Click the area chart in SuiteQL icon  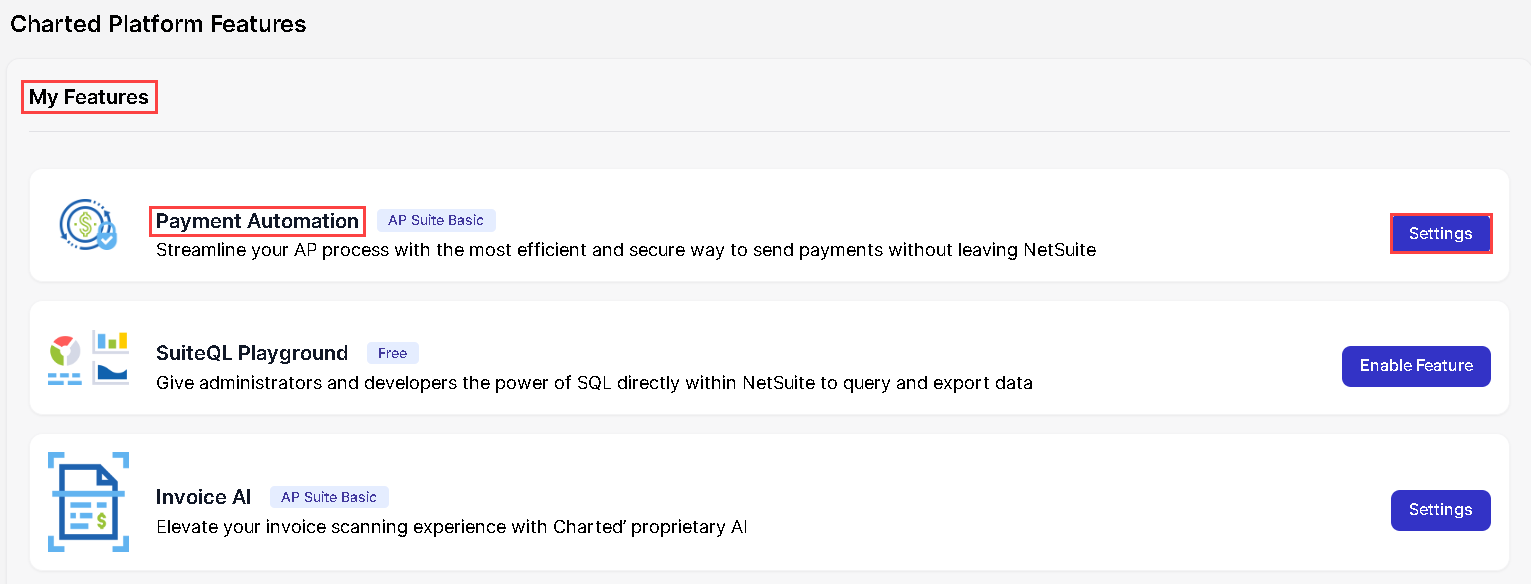click(x=111, y=373)
